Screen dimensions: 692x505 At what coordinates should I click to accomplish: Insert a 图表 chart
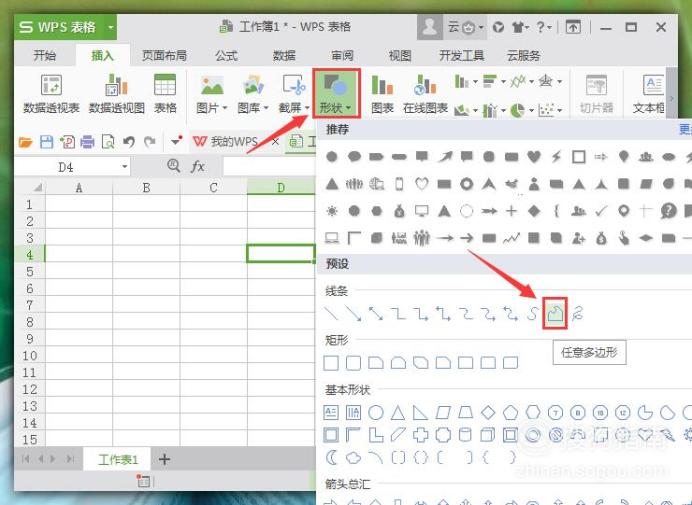click(x=382, y=94)
